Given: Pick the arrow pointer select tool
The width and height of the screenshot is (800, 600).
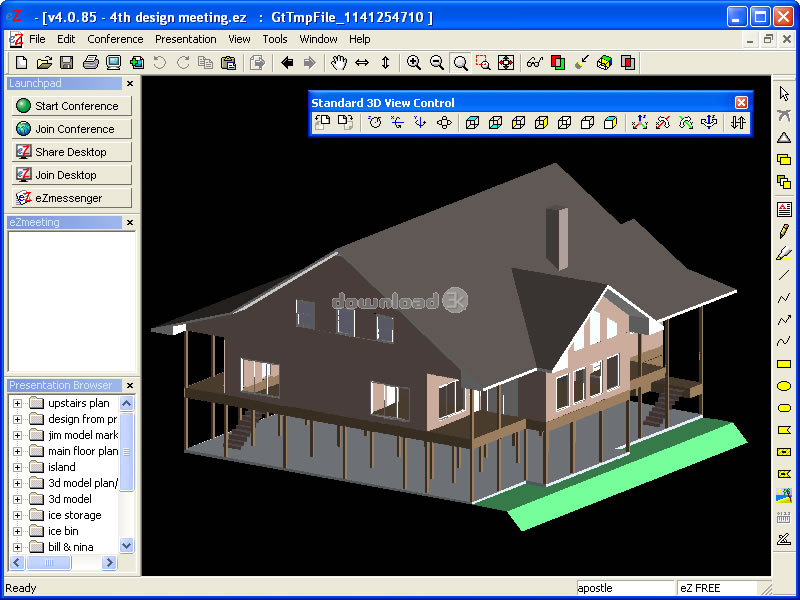Looking at the screenshot, I should [x=784, y=93].
